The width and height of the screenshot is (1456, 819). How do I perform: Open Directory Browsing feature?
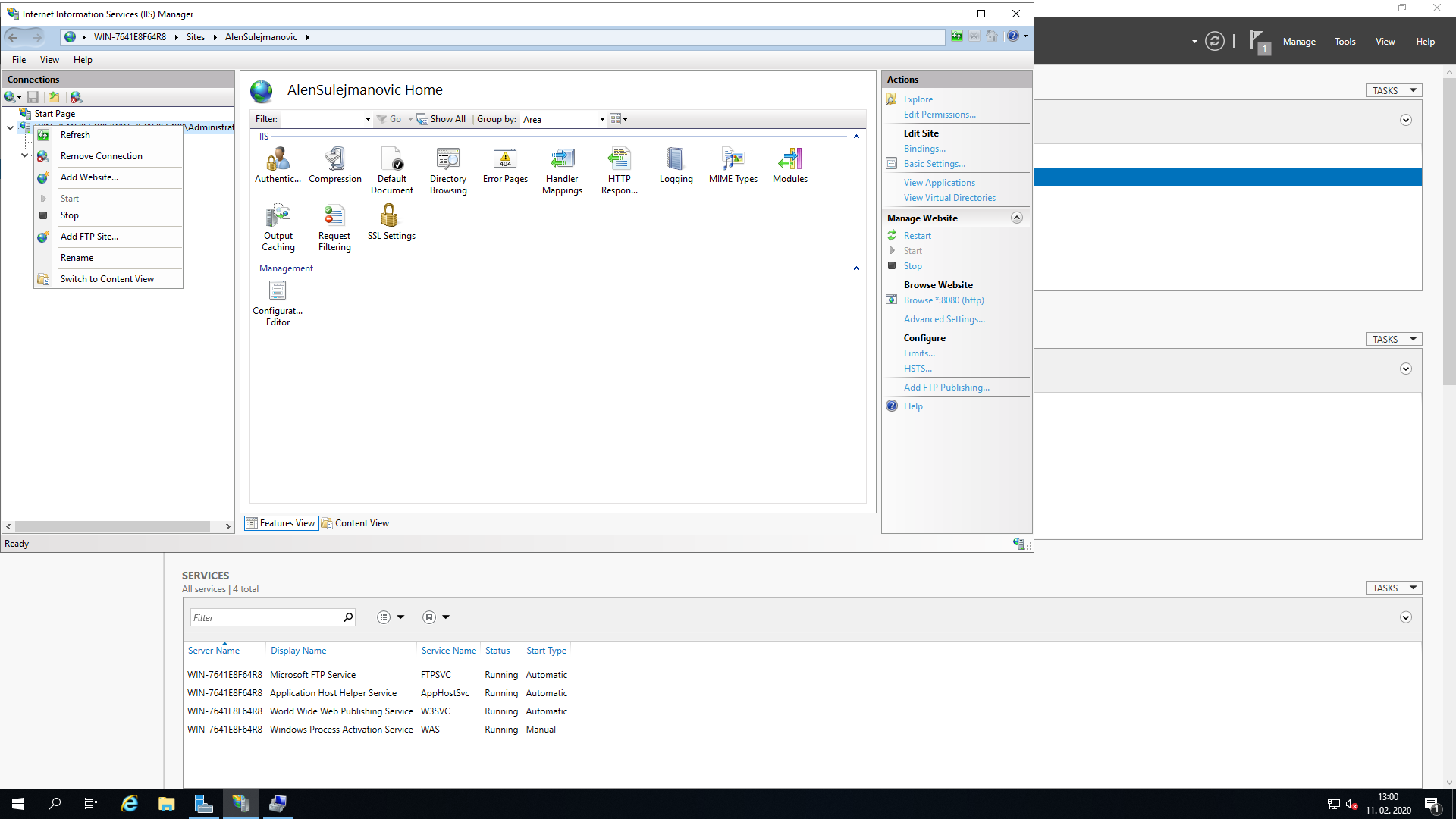[x=448, y=171]
